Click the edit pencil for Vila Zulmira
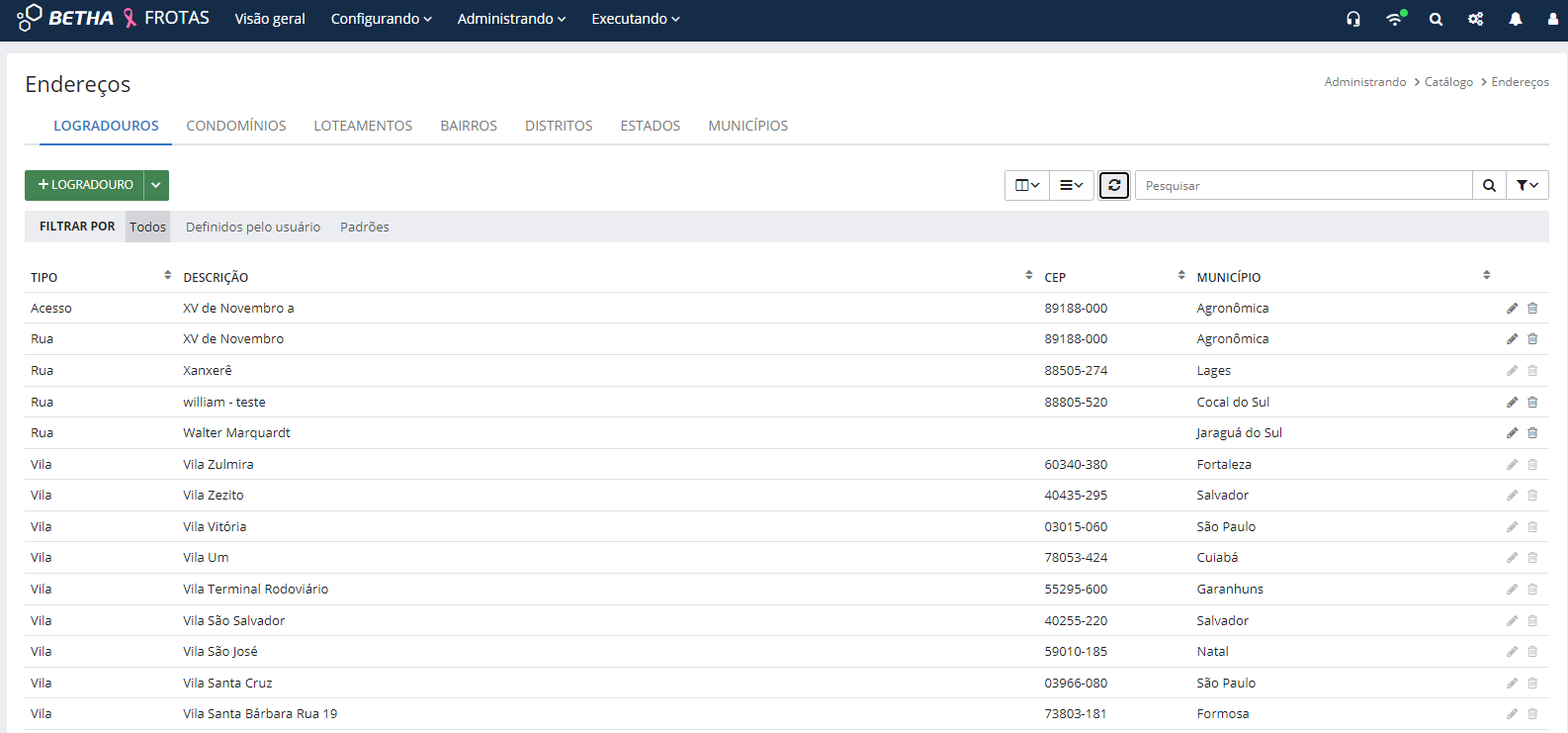Viewport: 1568px width, 733px height. click(1512, 465)
